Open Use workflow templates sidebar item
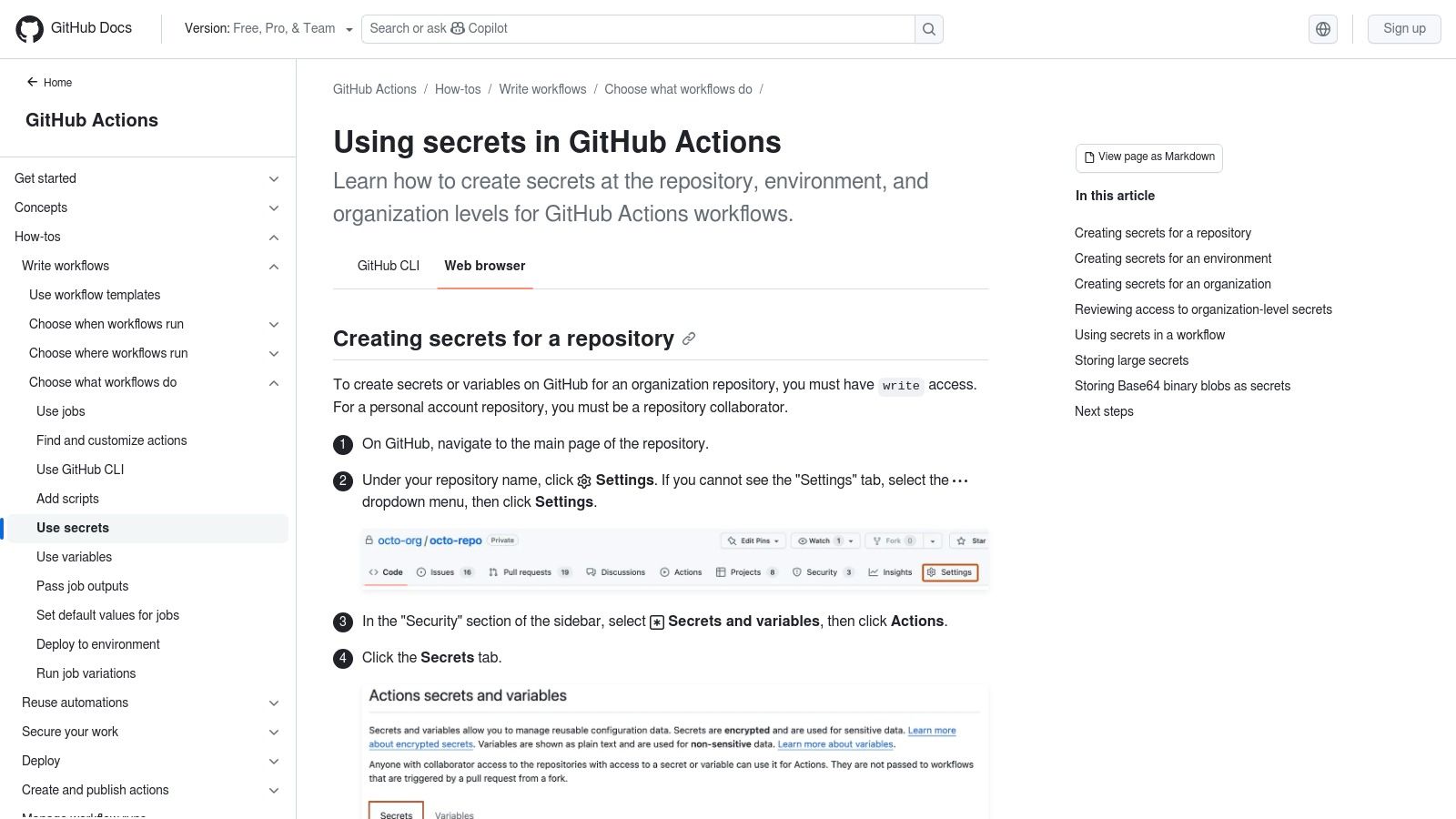This screenshot has width=1456, height=819. tap(95, 295)
